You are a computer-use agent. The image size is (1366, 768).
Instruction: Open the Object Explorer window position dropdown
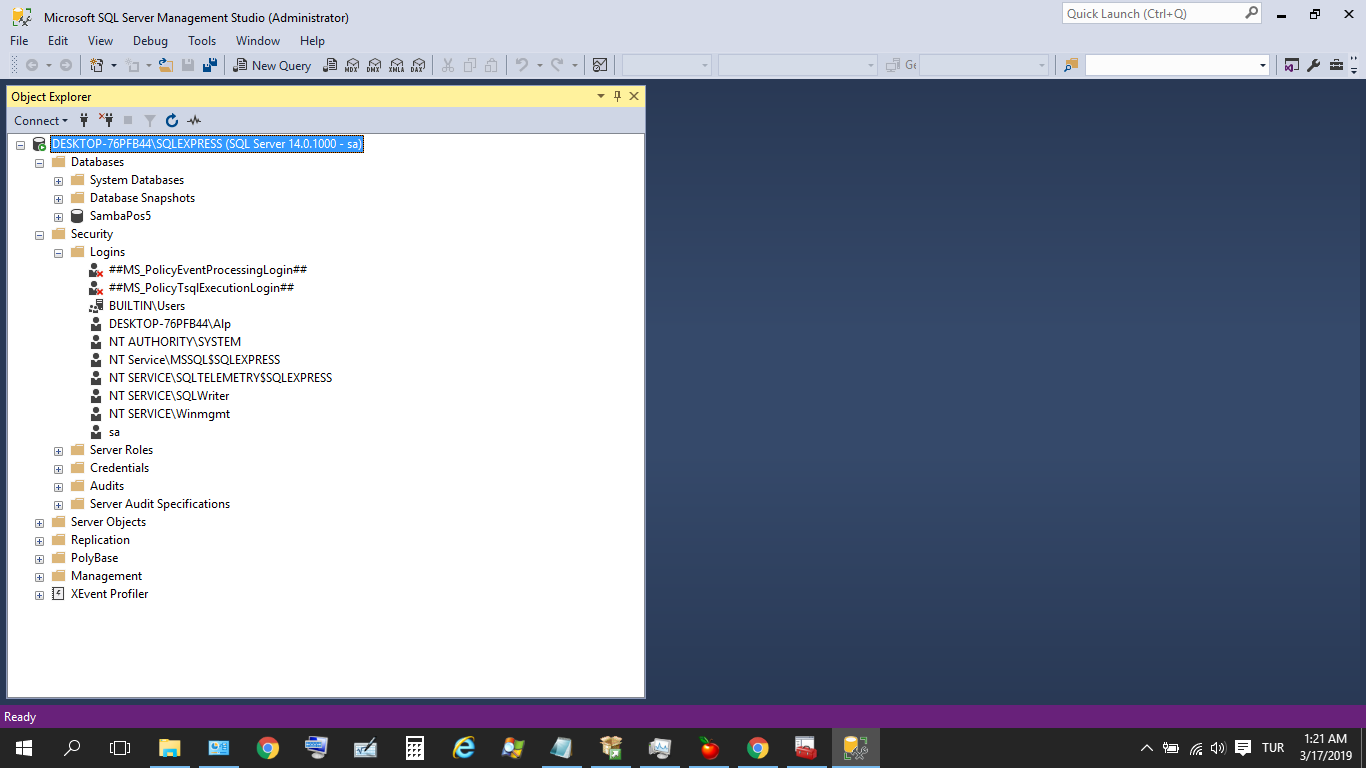[601, 96]
